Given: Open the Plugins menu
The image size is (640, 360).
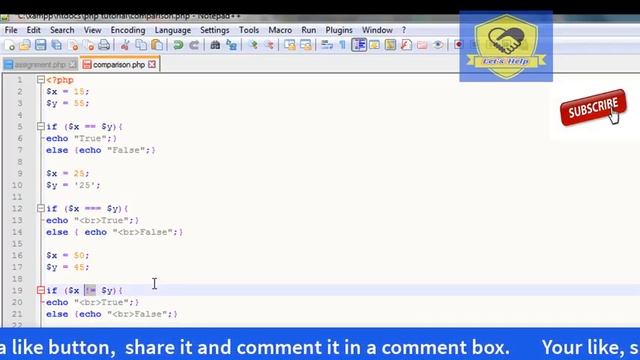Looking at the screenshot, I should click(x=339, y=30).
